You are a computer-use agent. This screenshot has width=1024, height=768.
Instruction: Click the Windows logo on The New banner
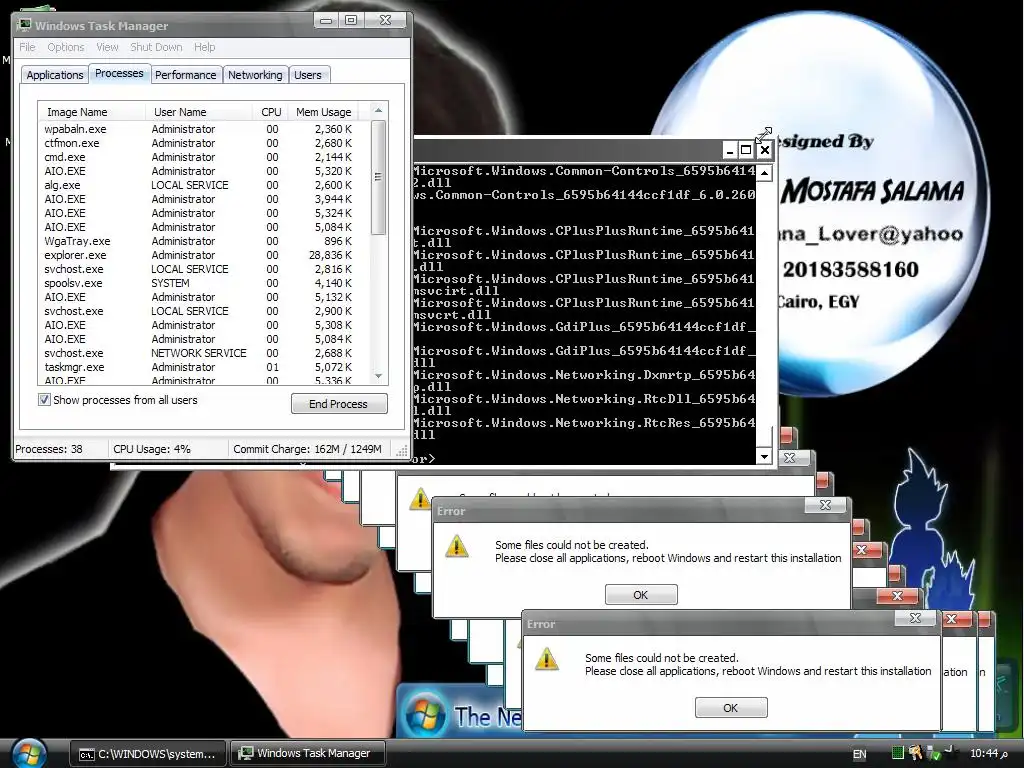tap(425, 716)
